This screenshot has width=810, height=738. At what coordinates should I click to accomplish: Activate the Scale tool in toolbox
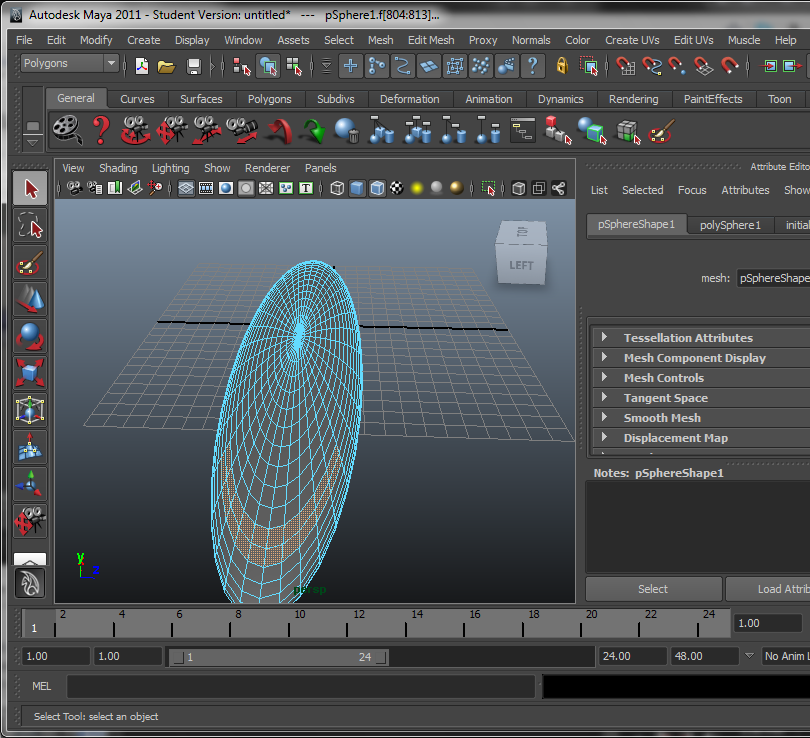pyautogui.click(x=30, y=373)
